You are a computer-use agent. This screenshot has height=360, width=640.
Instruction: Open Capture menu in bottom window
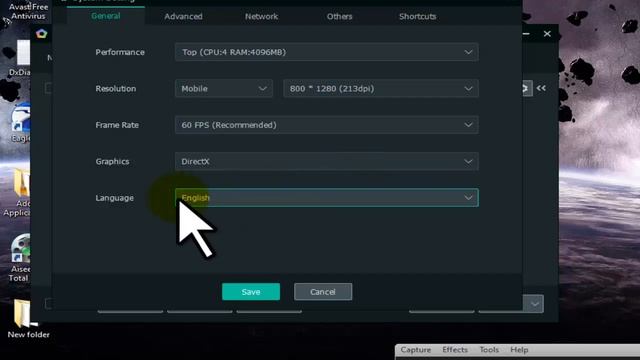[x=416, y=350]
